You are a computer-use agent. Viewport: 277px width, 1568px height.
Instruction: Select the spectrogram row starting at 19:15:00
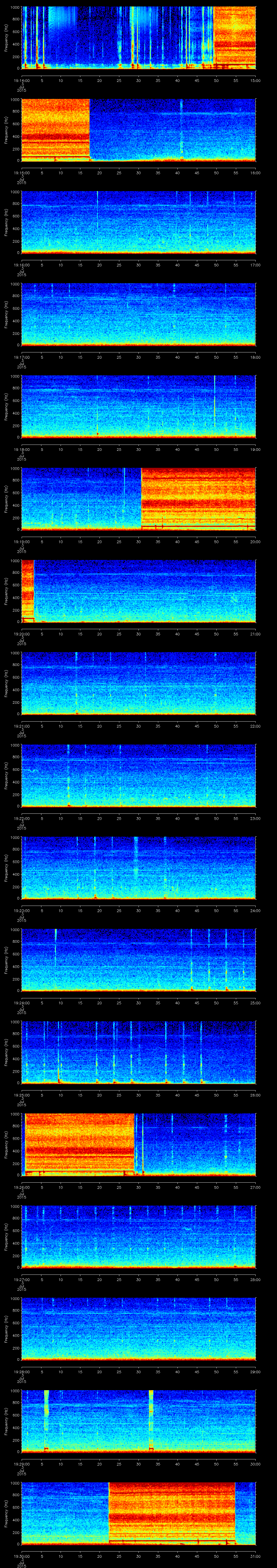(x=139, y=130)
